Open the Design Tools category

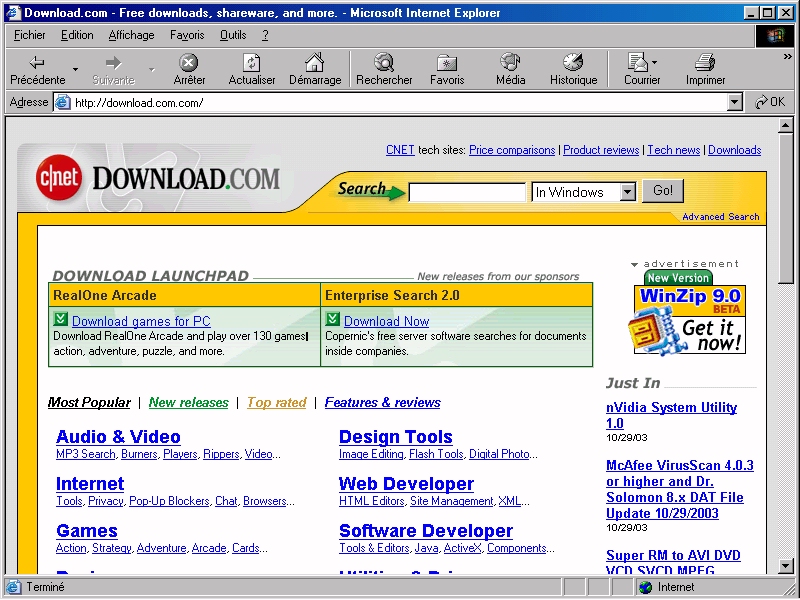coord(395,437)
